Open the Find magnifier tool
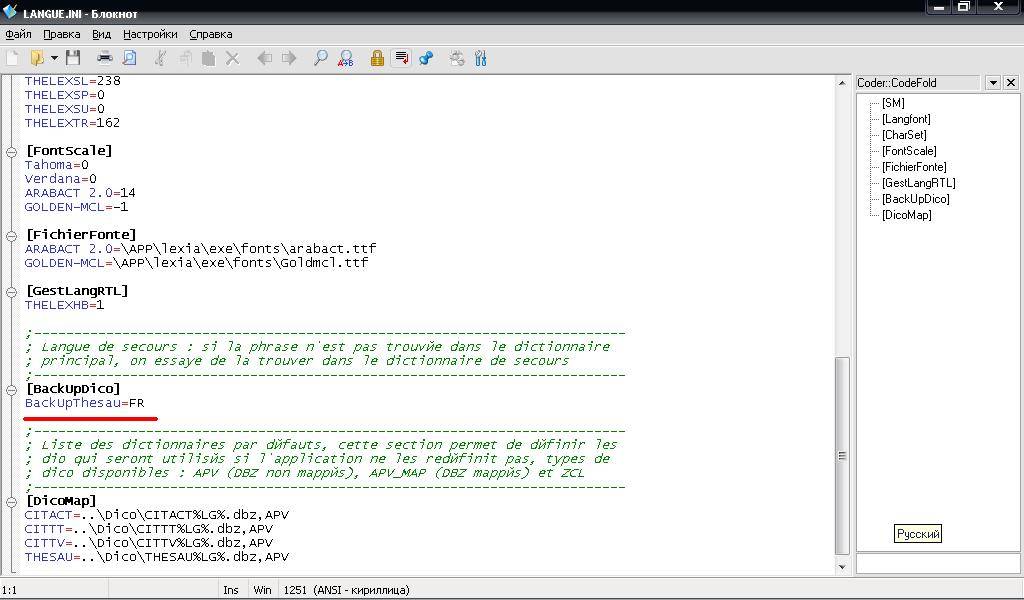The width and height of the screenshot is (1024, 600). point(321,58)
